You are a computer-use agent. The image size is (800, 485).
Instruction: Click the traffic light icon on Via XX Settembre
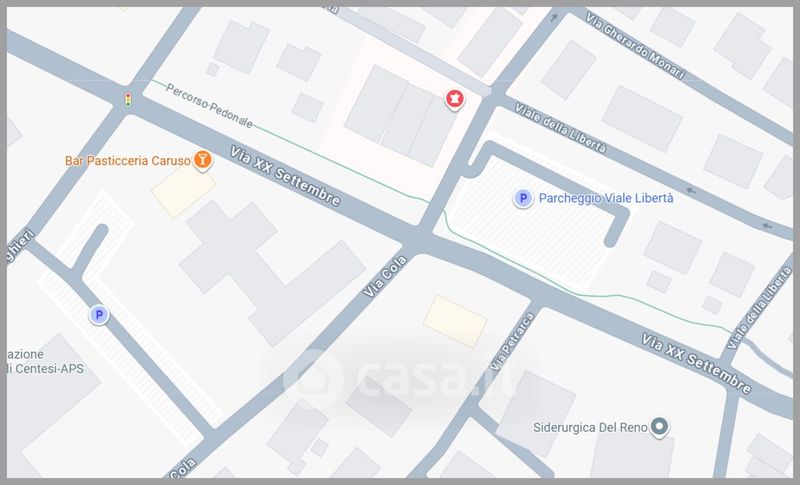pos(128,99)
